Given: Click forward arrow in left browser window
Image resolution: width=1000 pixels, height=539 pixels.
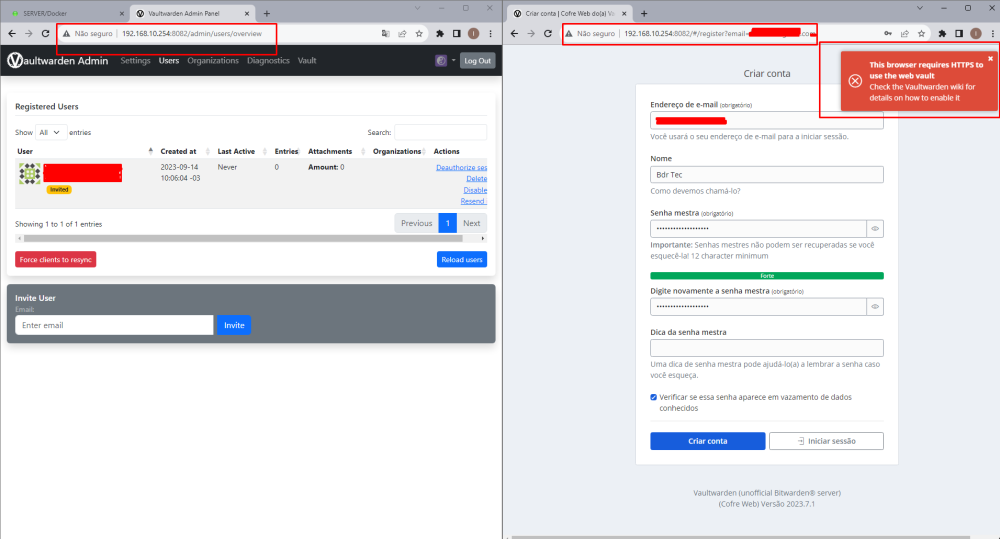Looking at the screenshot, I should (x=28, y=33).
